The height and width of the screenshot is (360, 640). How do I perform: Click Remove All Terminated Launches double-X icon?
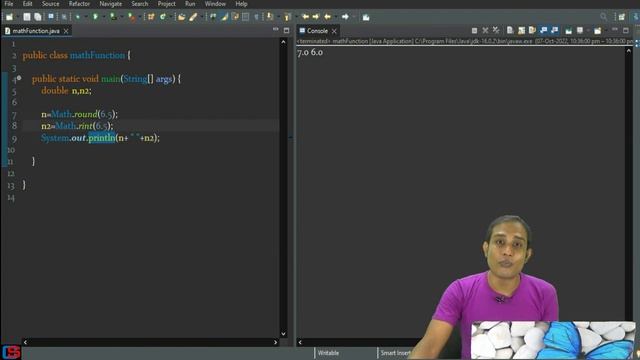(x=496, y=31)
